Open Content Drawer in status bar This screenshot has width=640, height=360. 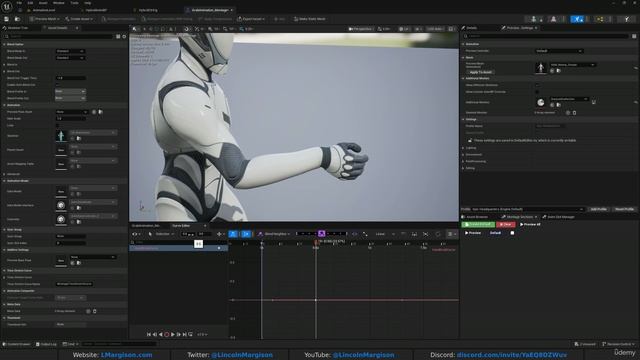pos(16,344)
